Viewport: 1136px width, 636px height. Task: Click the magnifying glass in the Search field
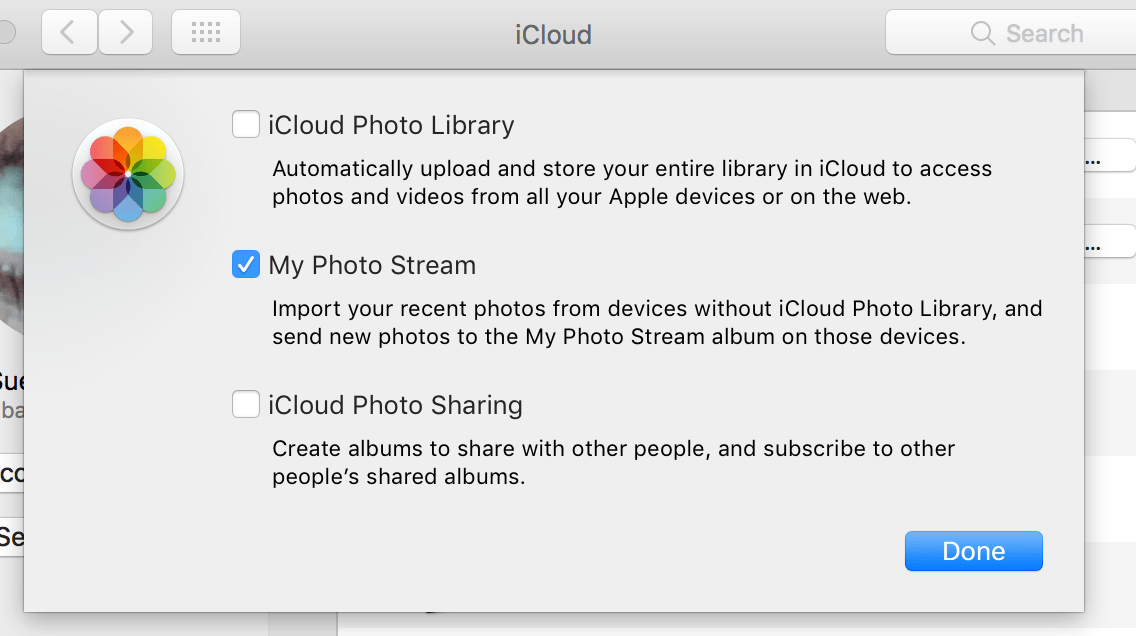982,33
